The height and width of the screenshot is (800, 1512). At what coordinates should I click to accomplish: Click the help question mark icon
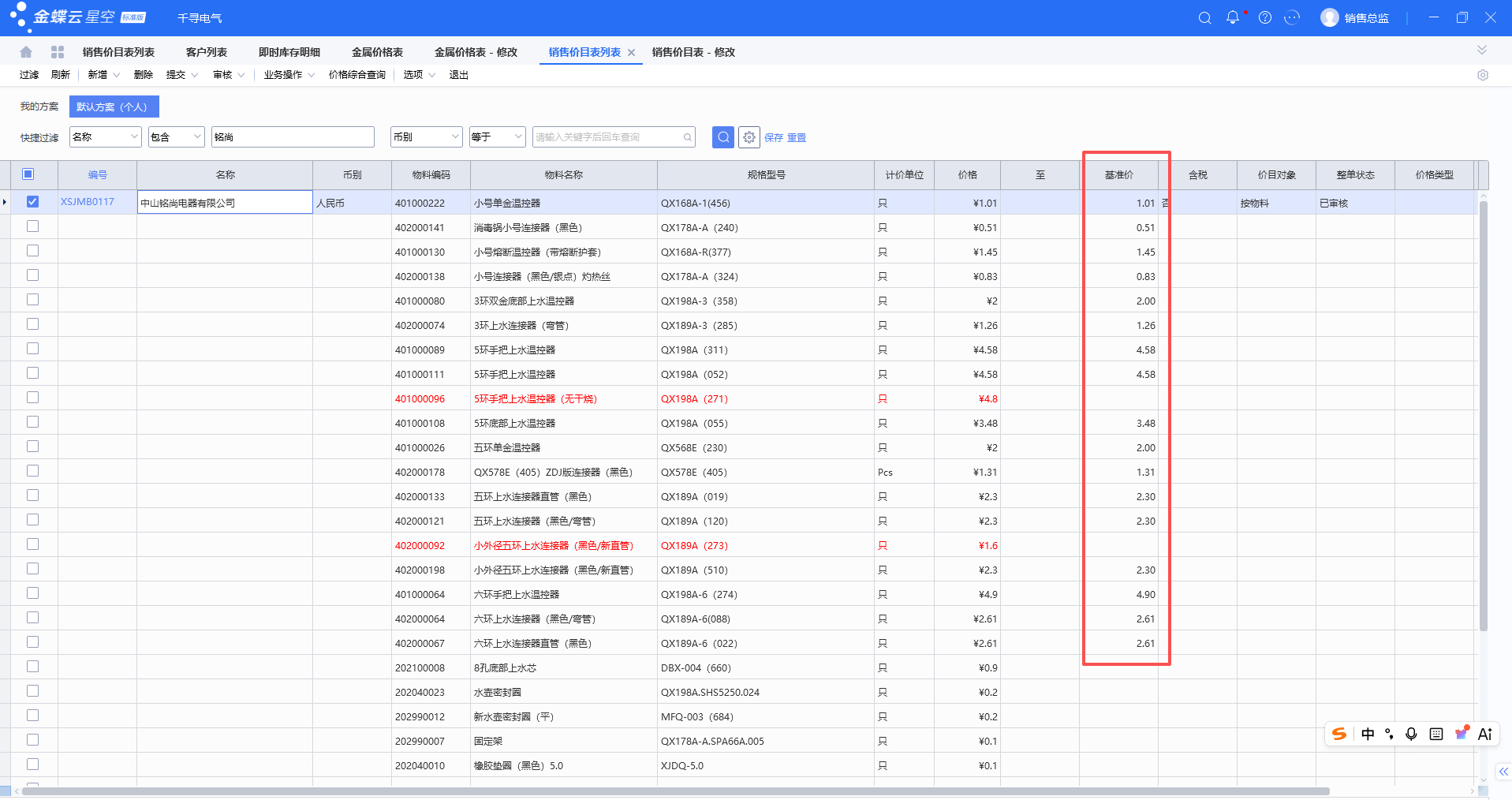1265,17
